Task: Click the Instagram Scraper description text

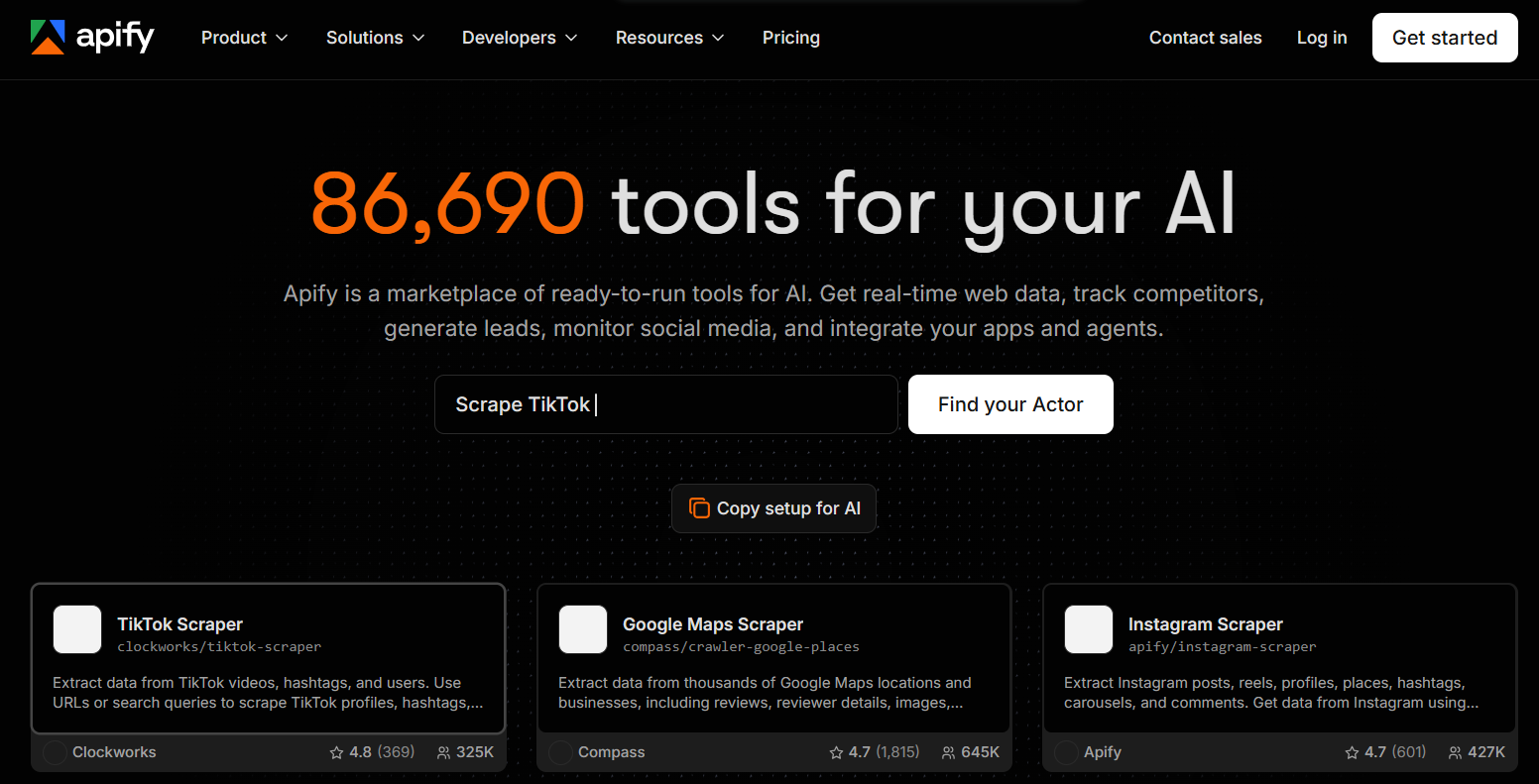Action: click(1271, 693)
